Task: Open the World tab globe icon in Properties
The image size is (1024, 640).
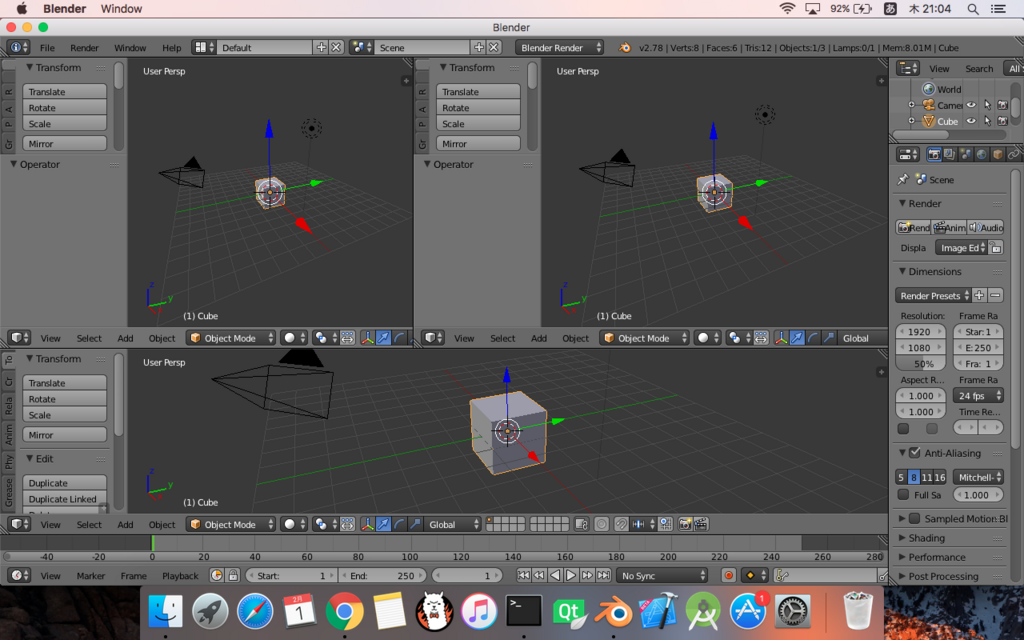Action: coord(981,155)
